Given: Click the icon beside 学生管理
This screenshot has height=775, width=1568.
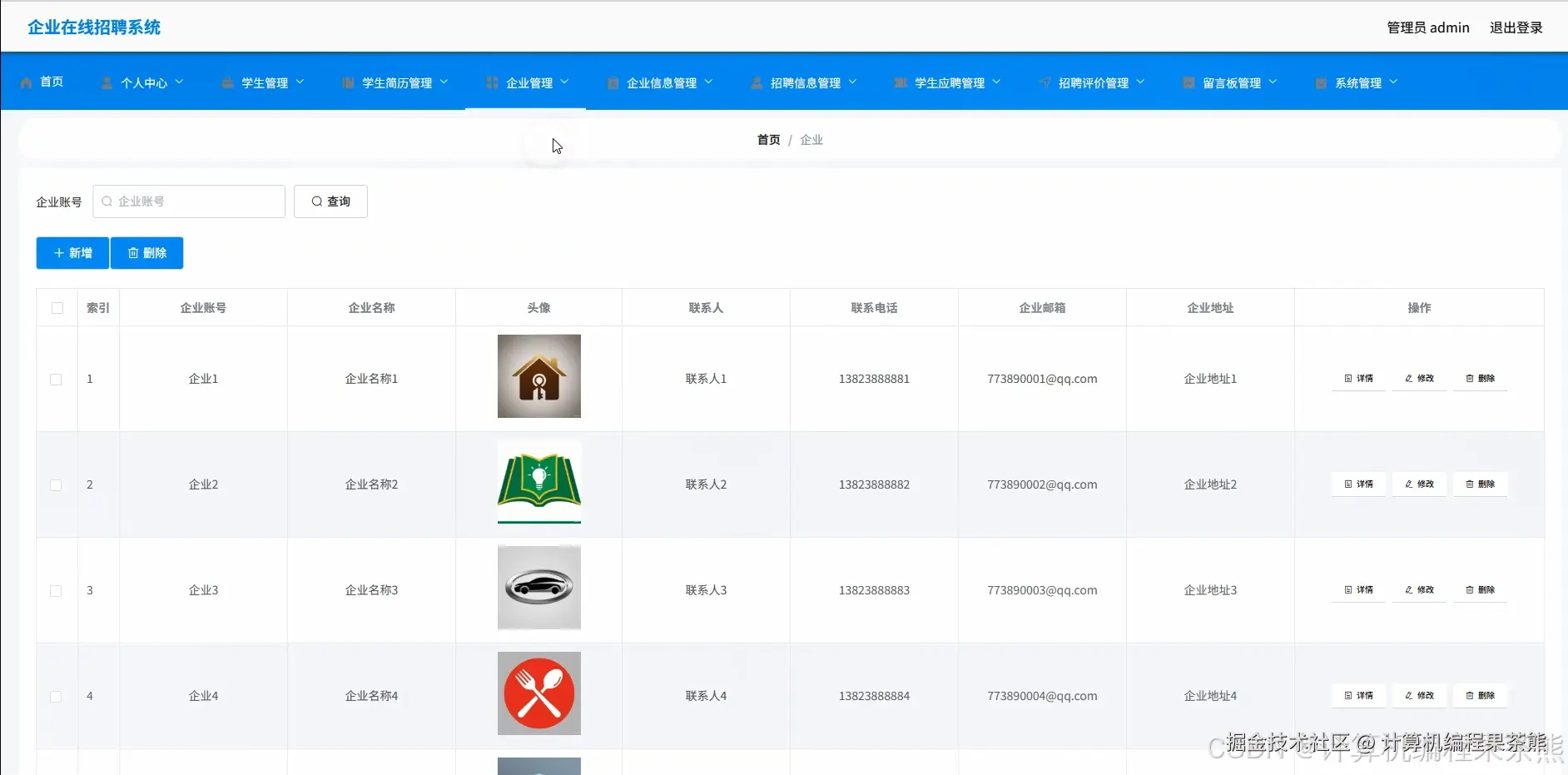Looking at the screenshot, I should [x=227, y=82].
